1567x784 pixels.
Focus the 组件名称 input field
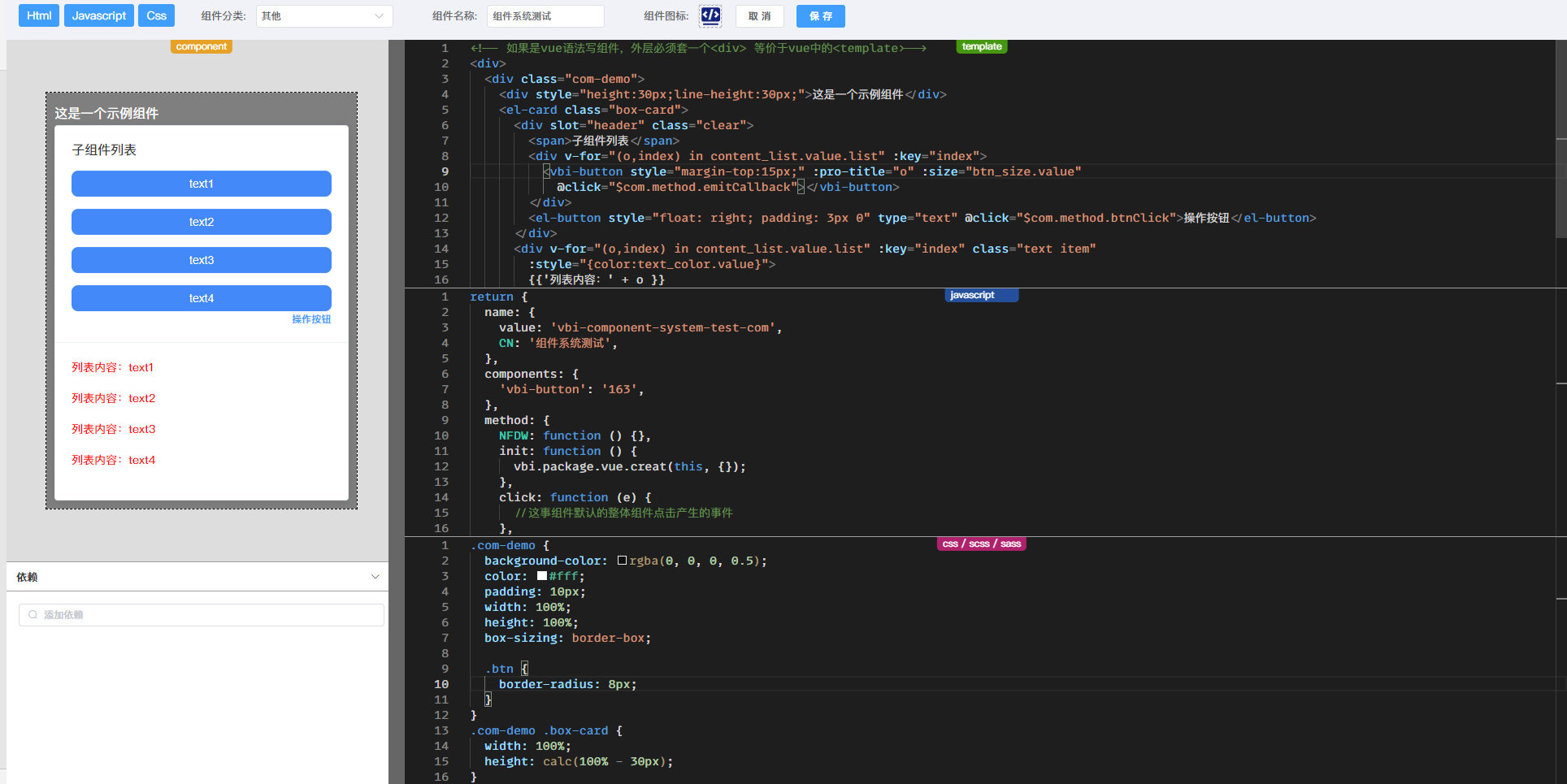545,16
